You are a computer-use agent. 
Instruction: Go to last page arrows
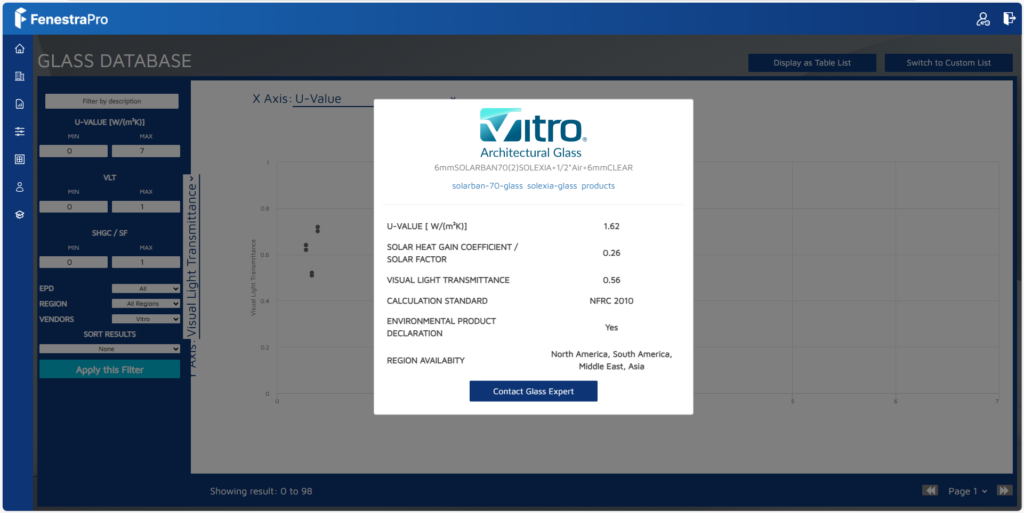click(1004, 490)
